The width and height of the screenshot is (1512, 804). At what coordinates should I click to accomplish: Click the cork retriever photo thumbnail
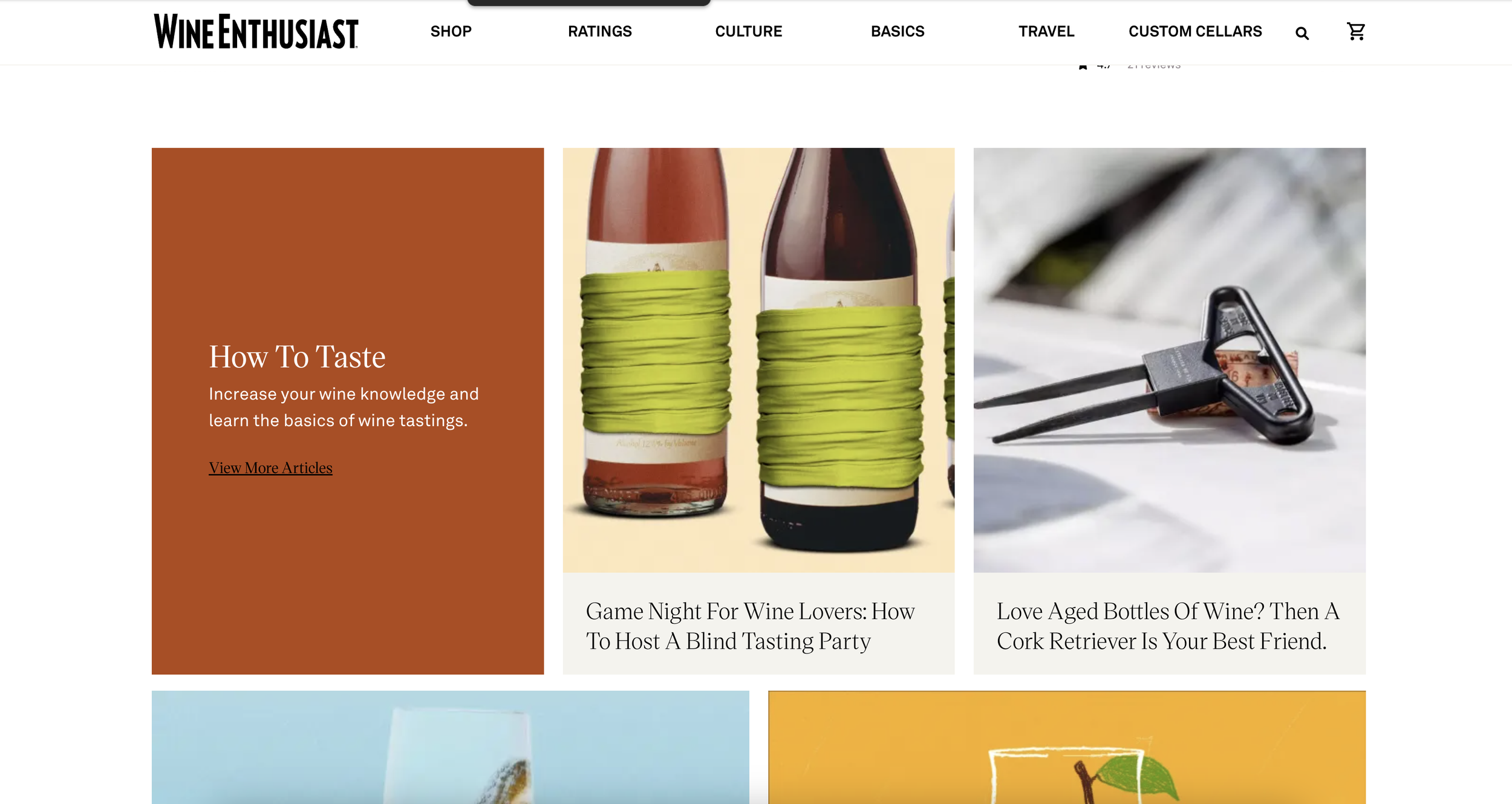1169,360
